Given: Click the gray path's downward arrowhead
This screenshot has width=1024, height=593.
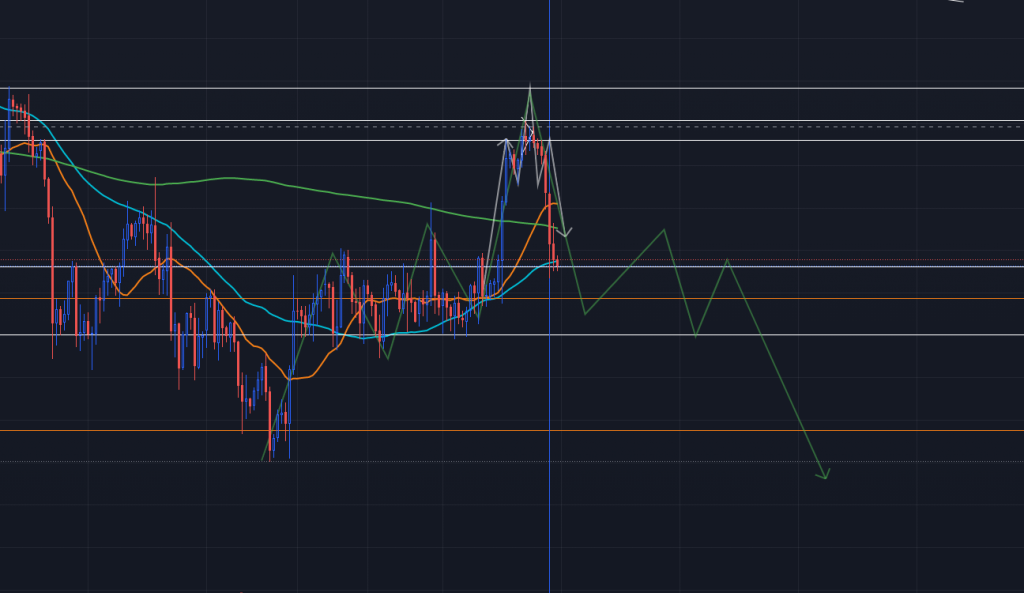Looking at the screenshot, I should (565, 234).
